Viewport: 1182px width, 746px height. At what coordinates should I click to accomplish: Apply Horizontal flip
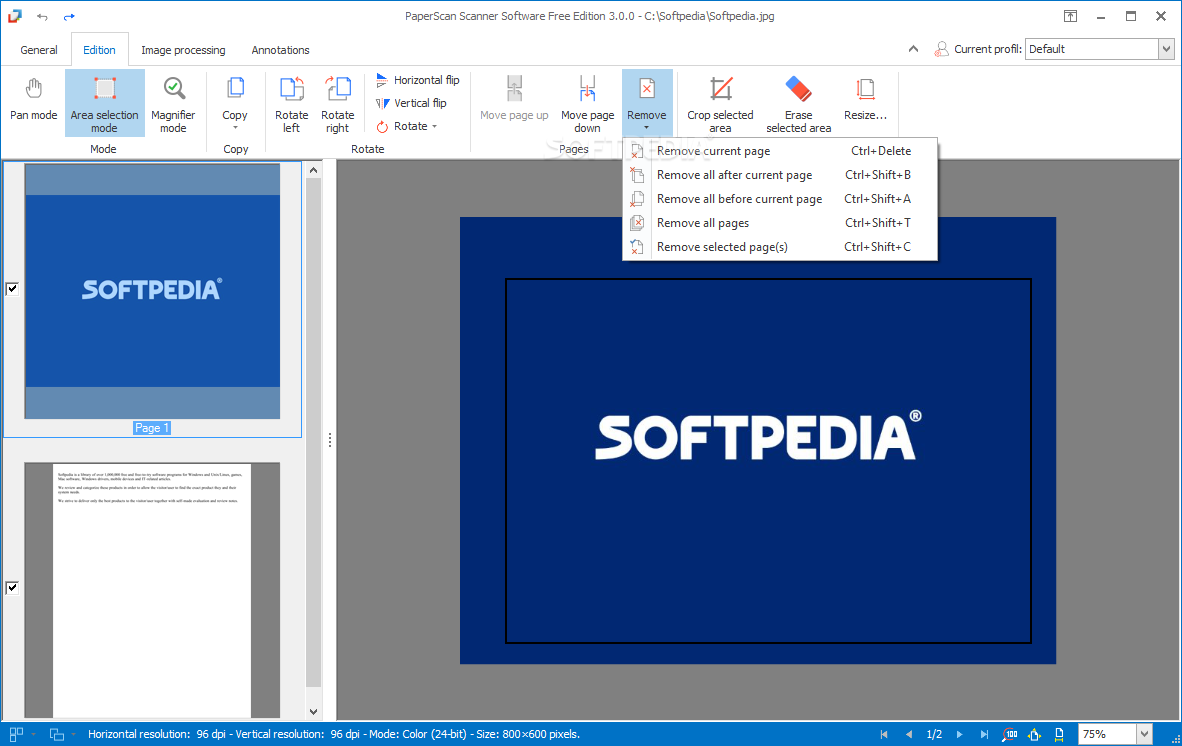[x=418, y=80]
